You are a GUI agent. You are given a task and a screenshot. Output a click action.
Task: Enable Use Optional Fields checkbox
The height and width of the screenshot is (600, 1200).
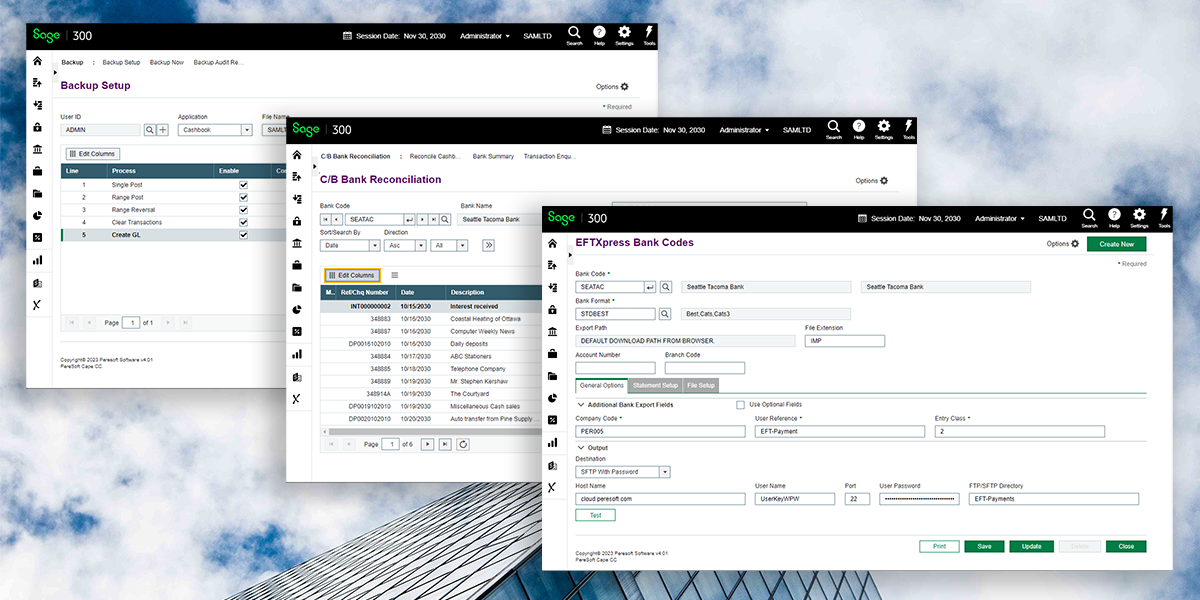click(x=740, y=404)
